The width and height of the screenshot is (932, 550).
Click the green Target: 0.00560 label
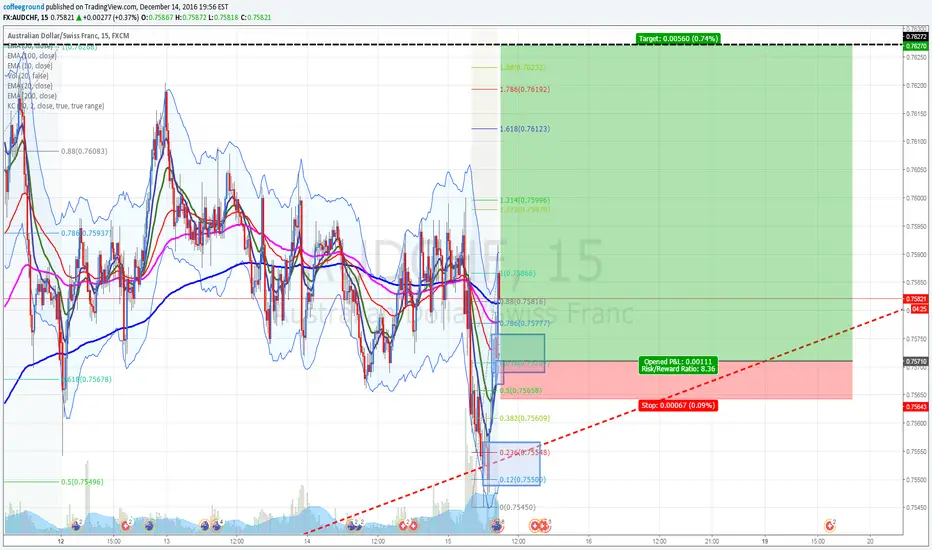(x=678, y=39)
